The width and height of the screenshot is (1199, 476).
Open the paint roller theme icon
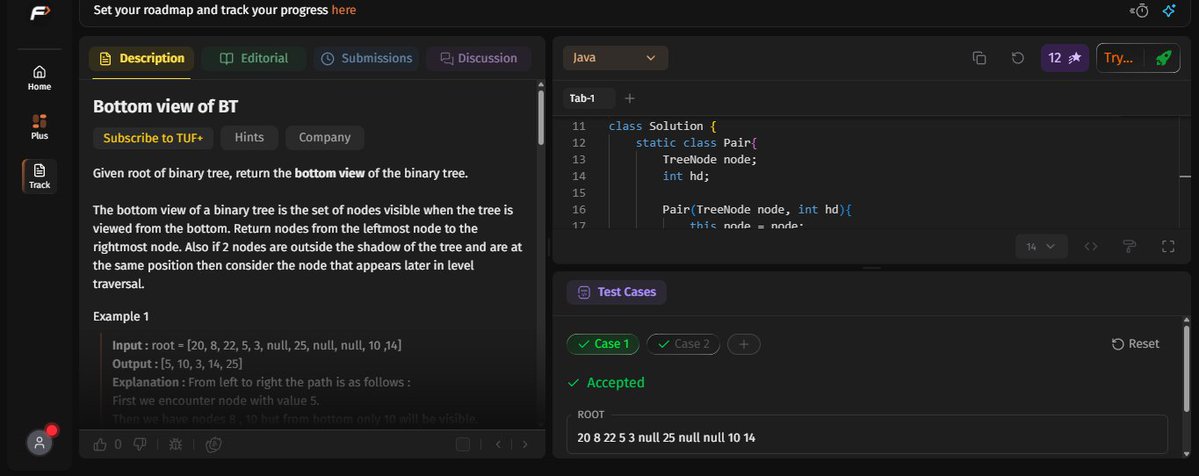[x=1129, y=246]
